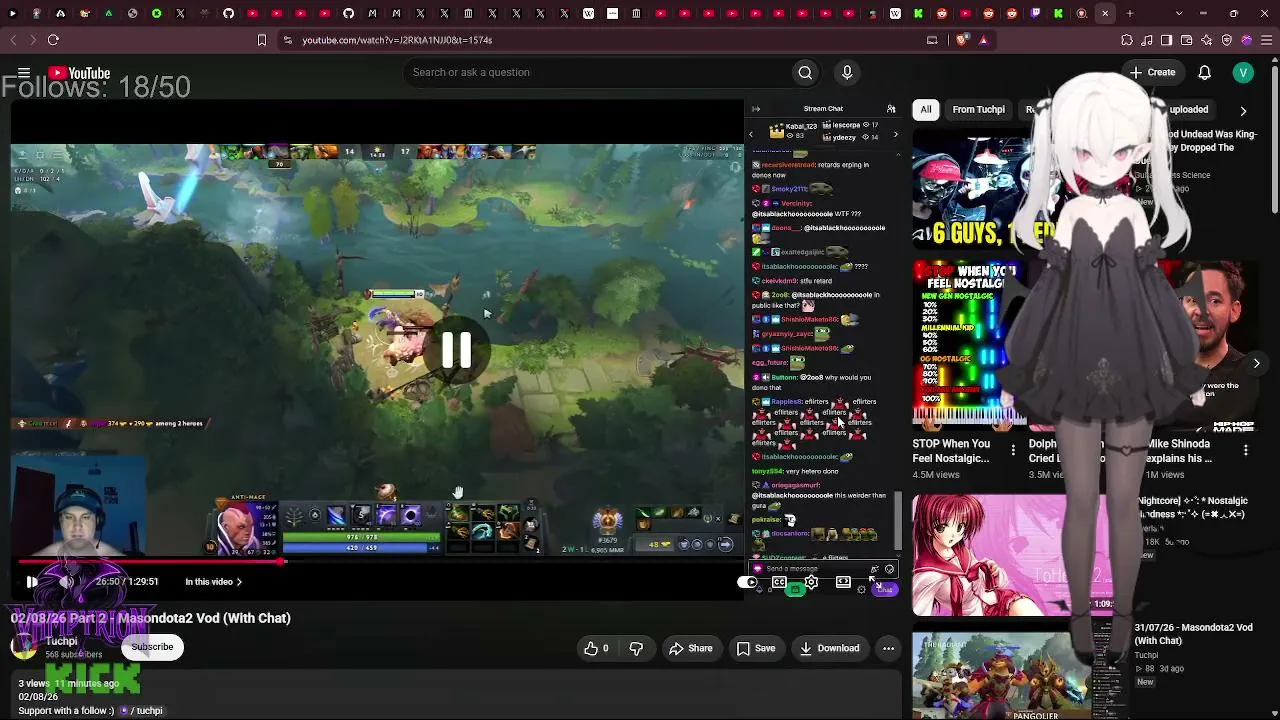Like the video with thumbs up
This screenshot has width=1280, height=720.
[596, 648]
